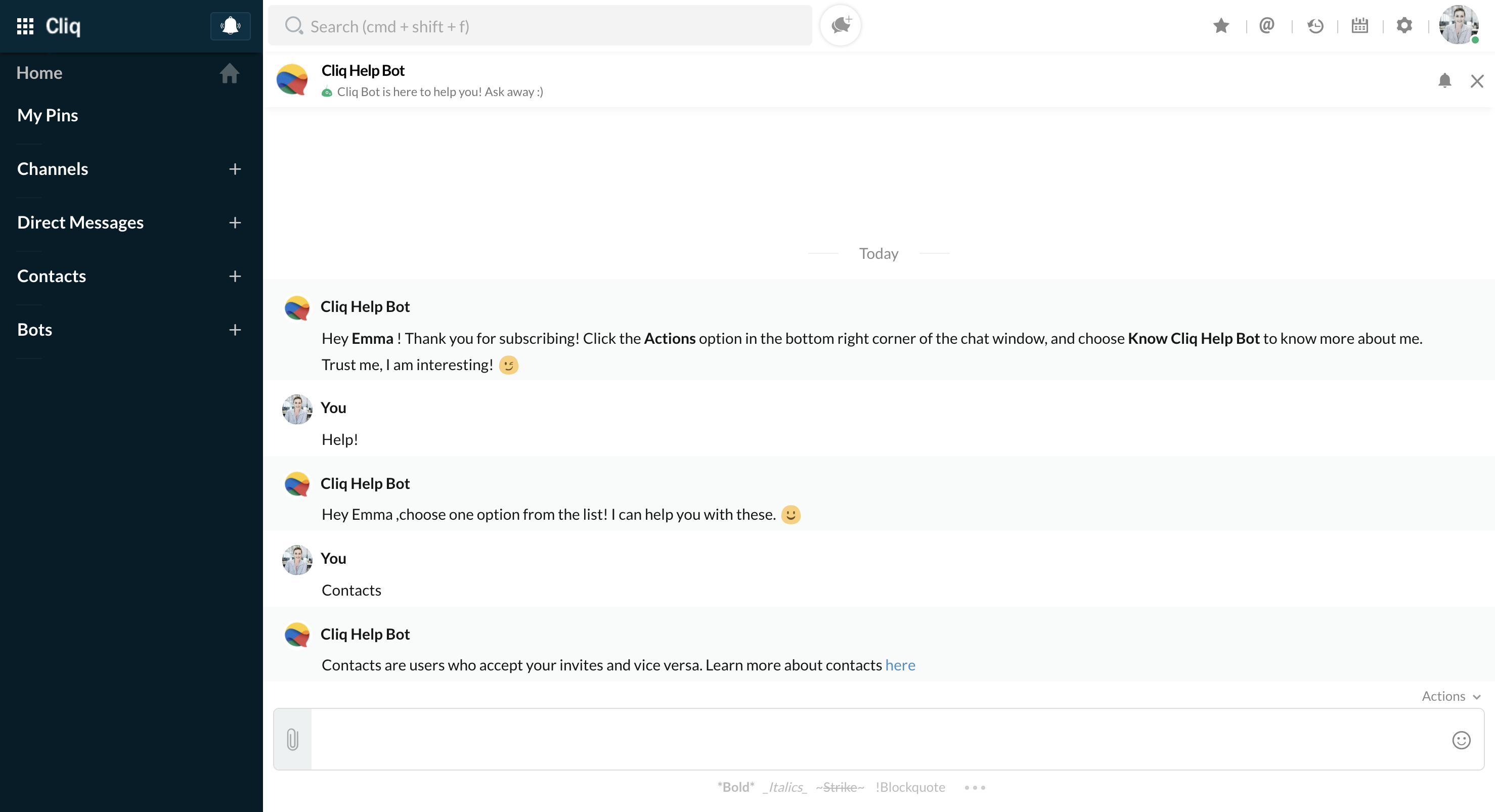Attach a file using the paperclip
Screen dimensions: 1495x812
click(x=292, y=740)
